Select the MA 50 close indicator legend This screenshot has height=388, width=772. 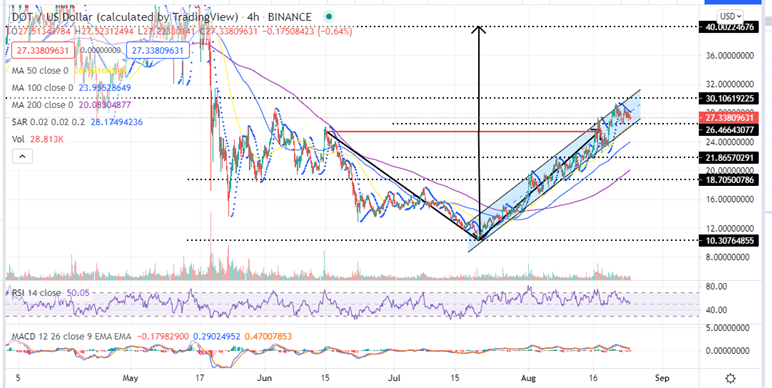click(40, 71)
